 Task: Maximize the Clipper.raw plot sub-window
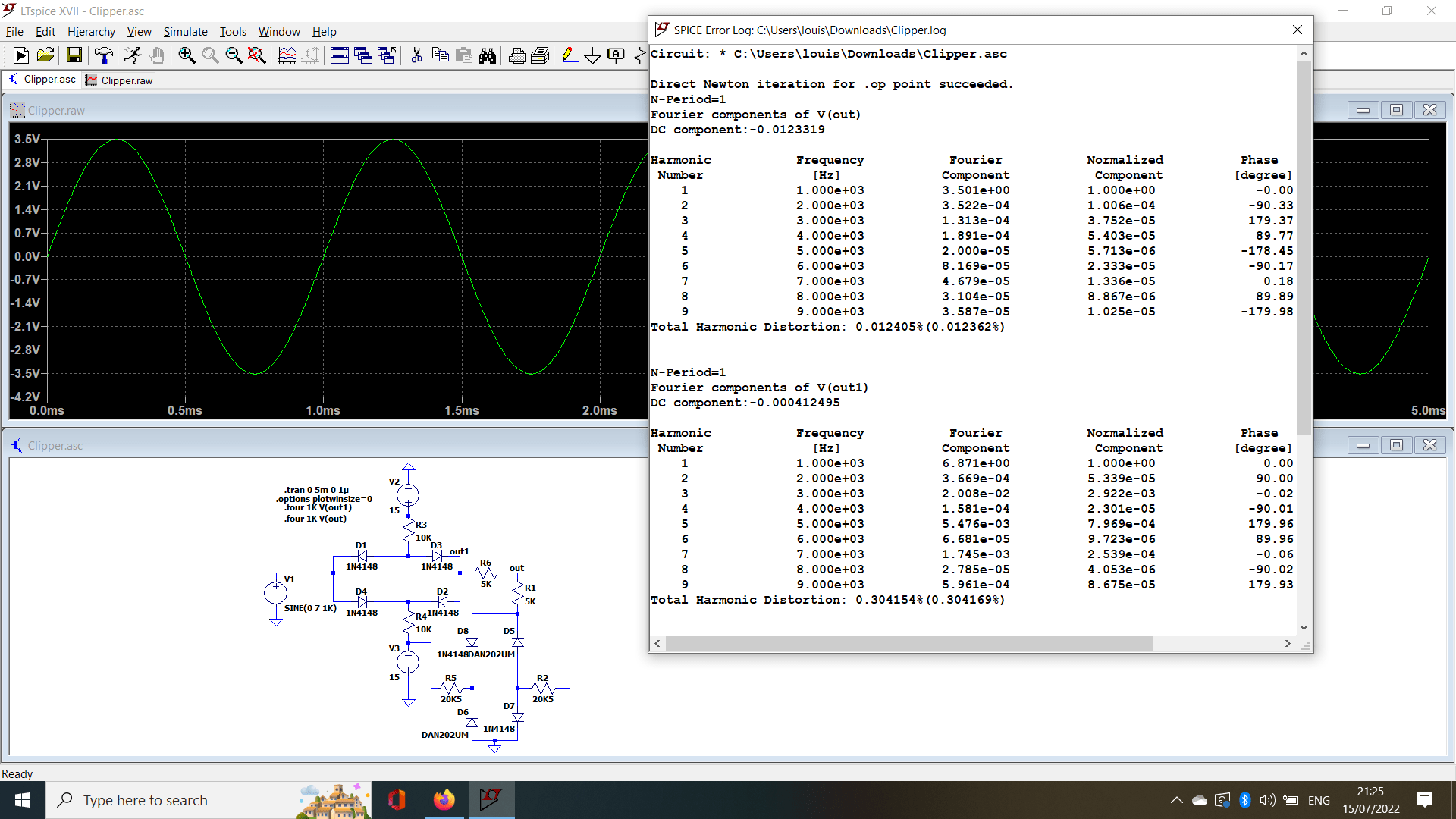[1396, 110]
